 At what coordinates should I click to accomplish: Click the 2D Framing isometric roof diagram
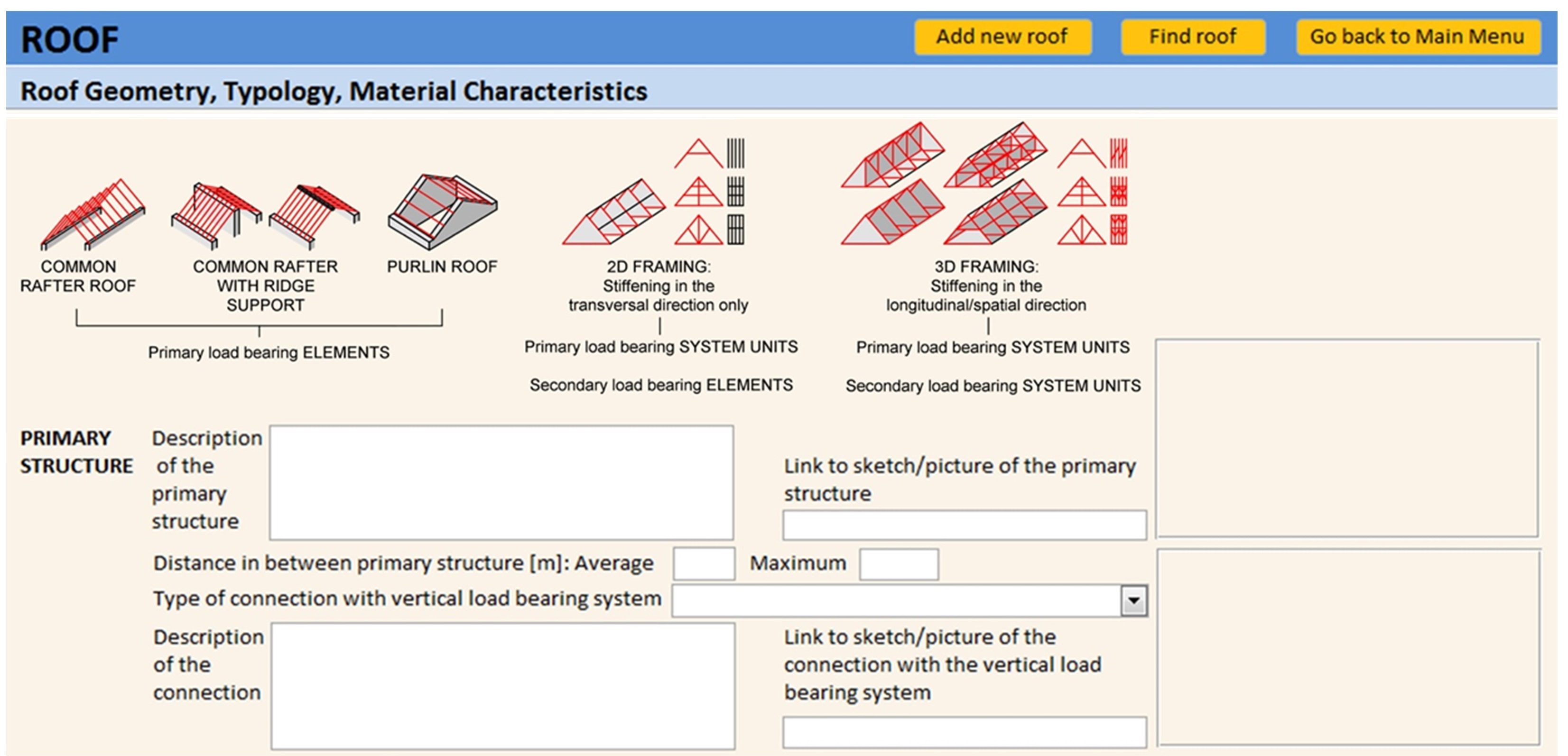pyautogui.click(x=613, y=212)
